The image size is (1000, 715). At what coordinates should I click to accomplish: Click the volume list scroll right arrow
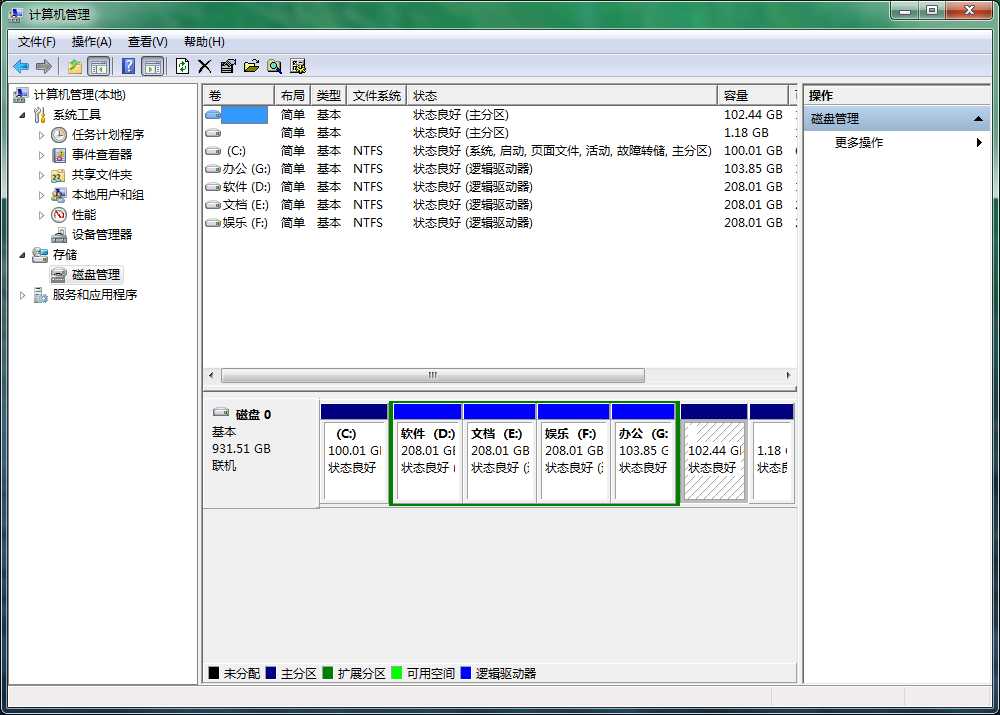click(x=788, y=375)
